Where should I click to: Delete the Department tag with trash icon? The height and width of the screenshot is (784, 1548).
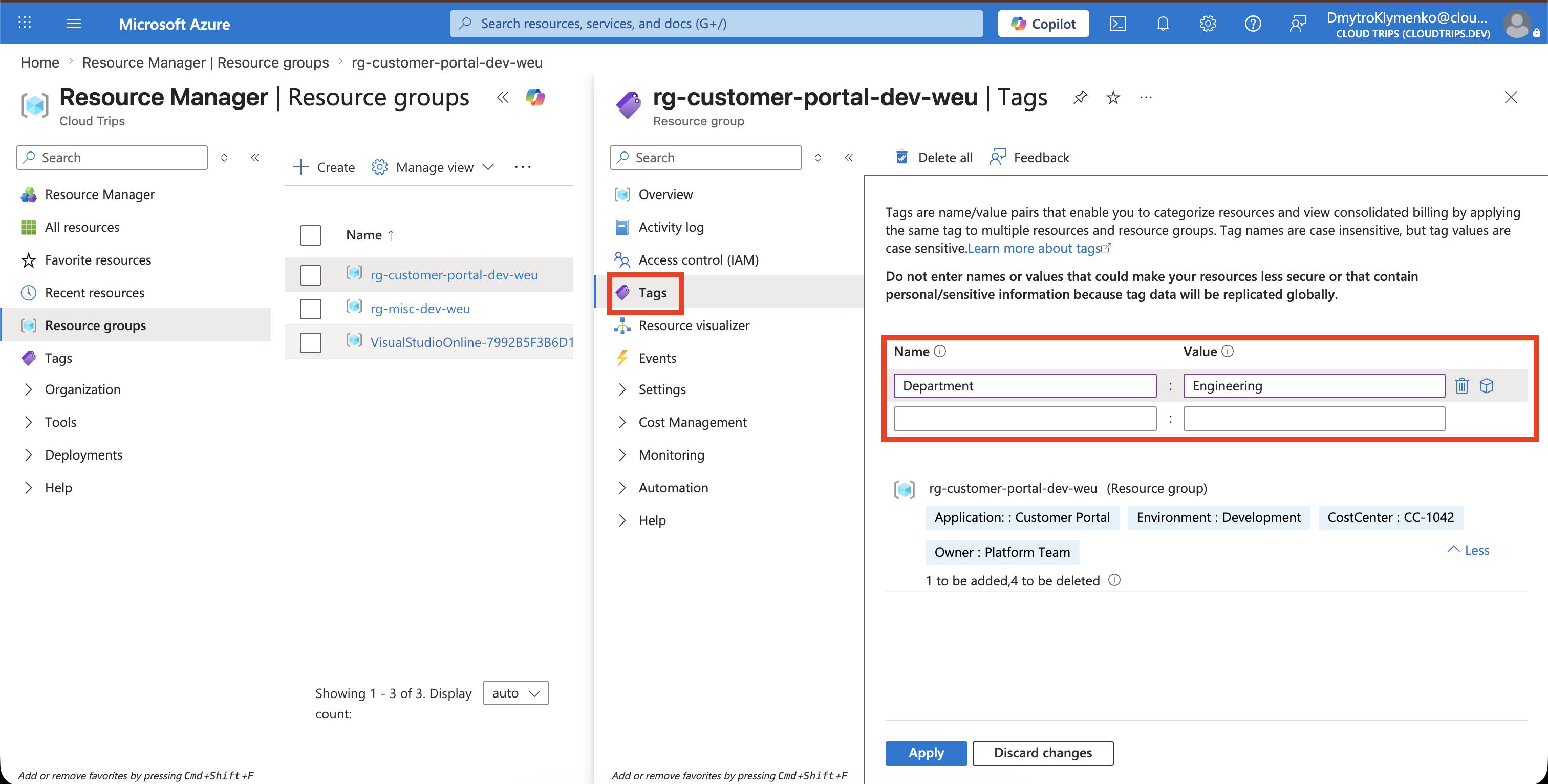coord(1462,386)
